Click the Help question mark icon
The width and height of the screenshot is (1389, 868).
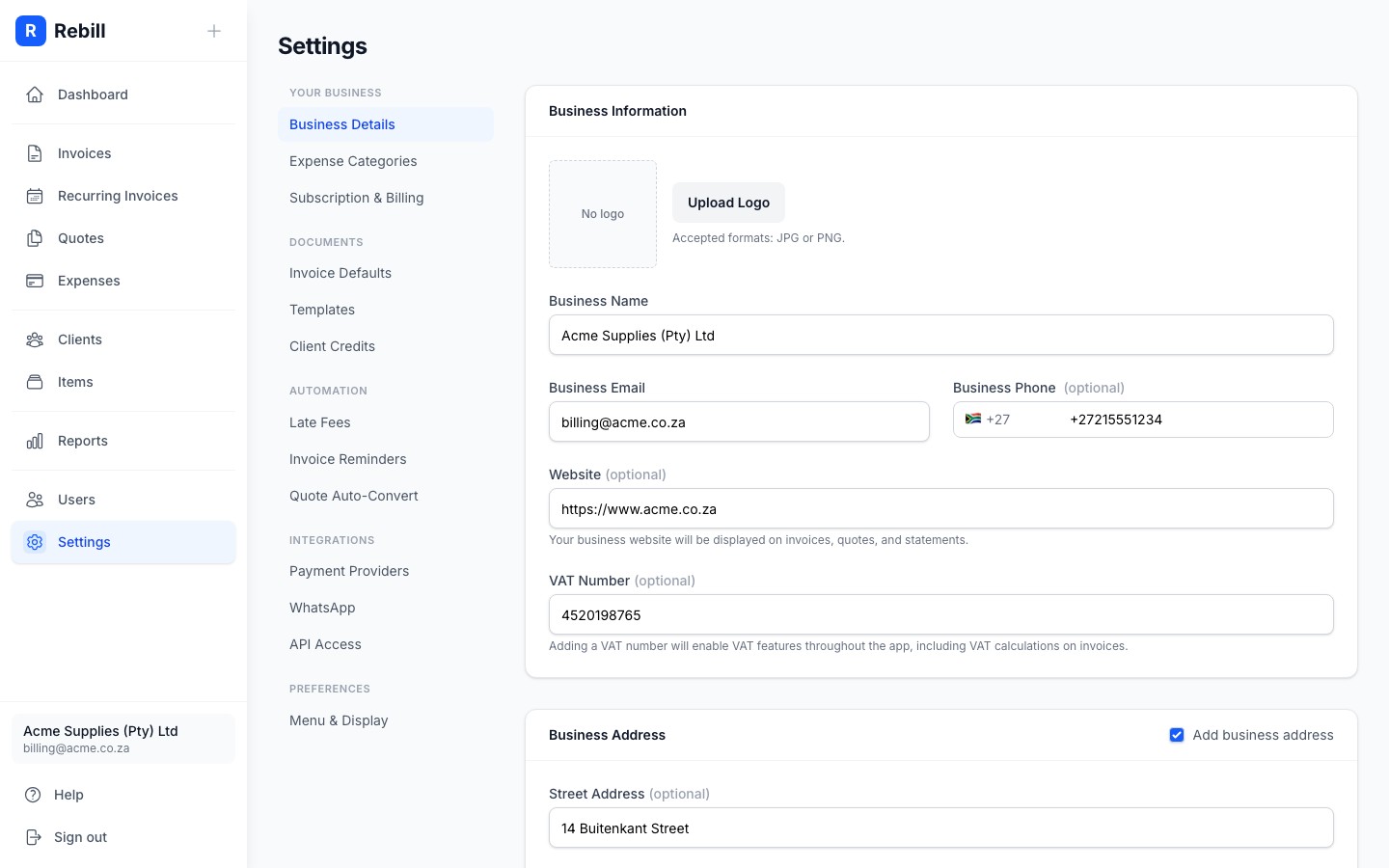click(35, 795)
